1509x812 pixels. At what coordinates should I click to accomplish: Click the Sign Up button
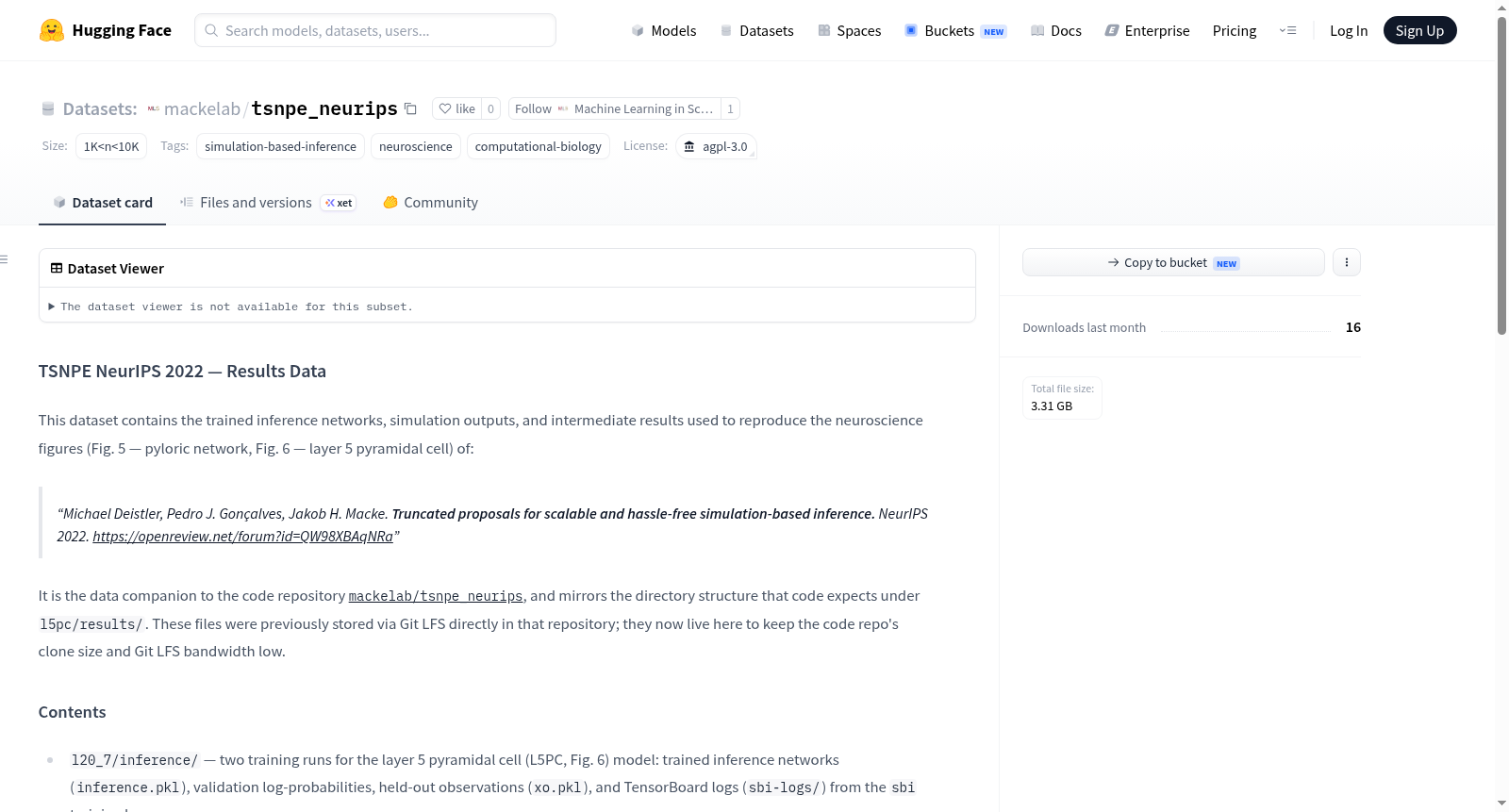pos(1419,30)
